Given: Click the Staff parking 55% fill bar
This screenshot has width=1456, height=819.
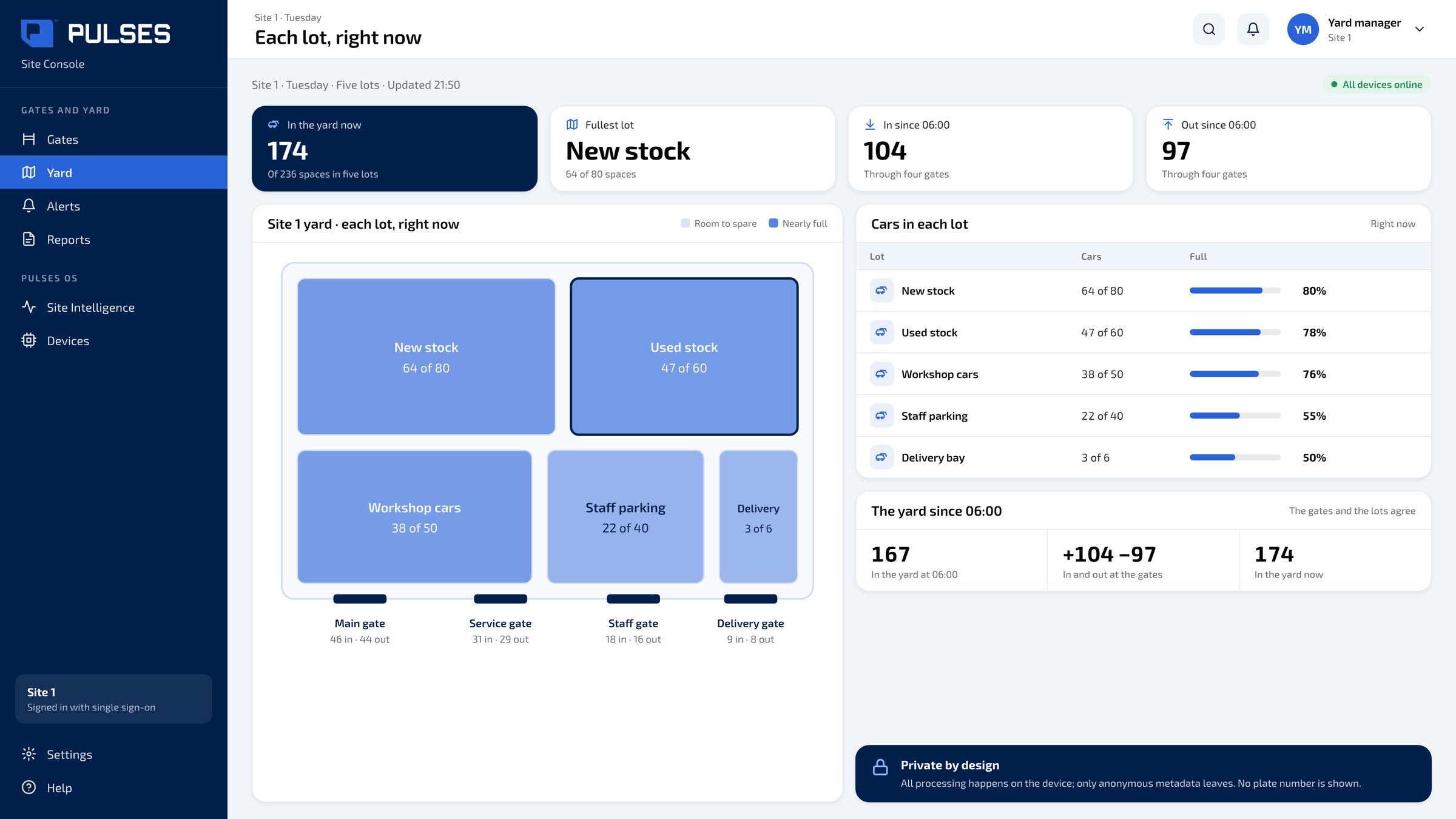Looking at the screenshot, I should pos(1235,416).
